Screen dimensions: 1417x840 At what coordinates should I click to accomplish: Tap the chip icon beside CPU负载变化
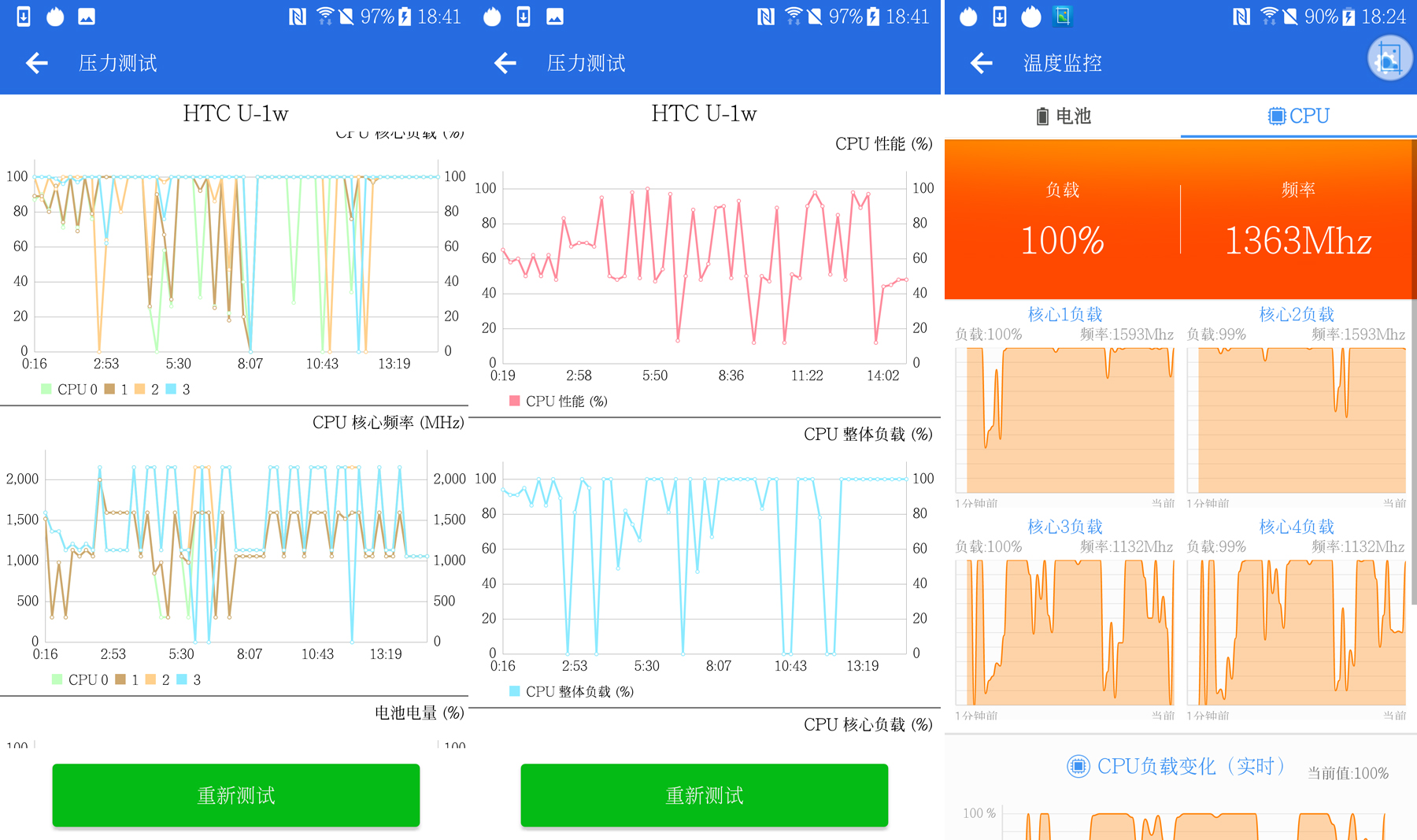click(1078, 765)
